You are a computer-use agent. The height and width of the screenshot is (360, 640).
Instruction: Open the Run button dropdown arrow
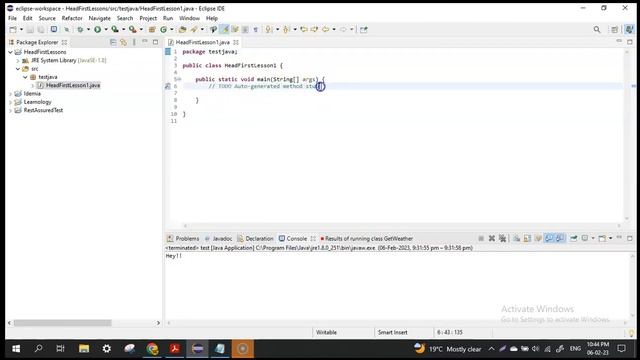tap(106, 29)
